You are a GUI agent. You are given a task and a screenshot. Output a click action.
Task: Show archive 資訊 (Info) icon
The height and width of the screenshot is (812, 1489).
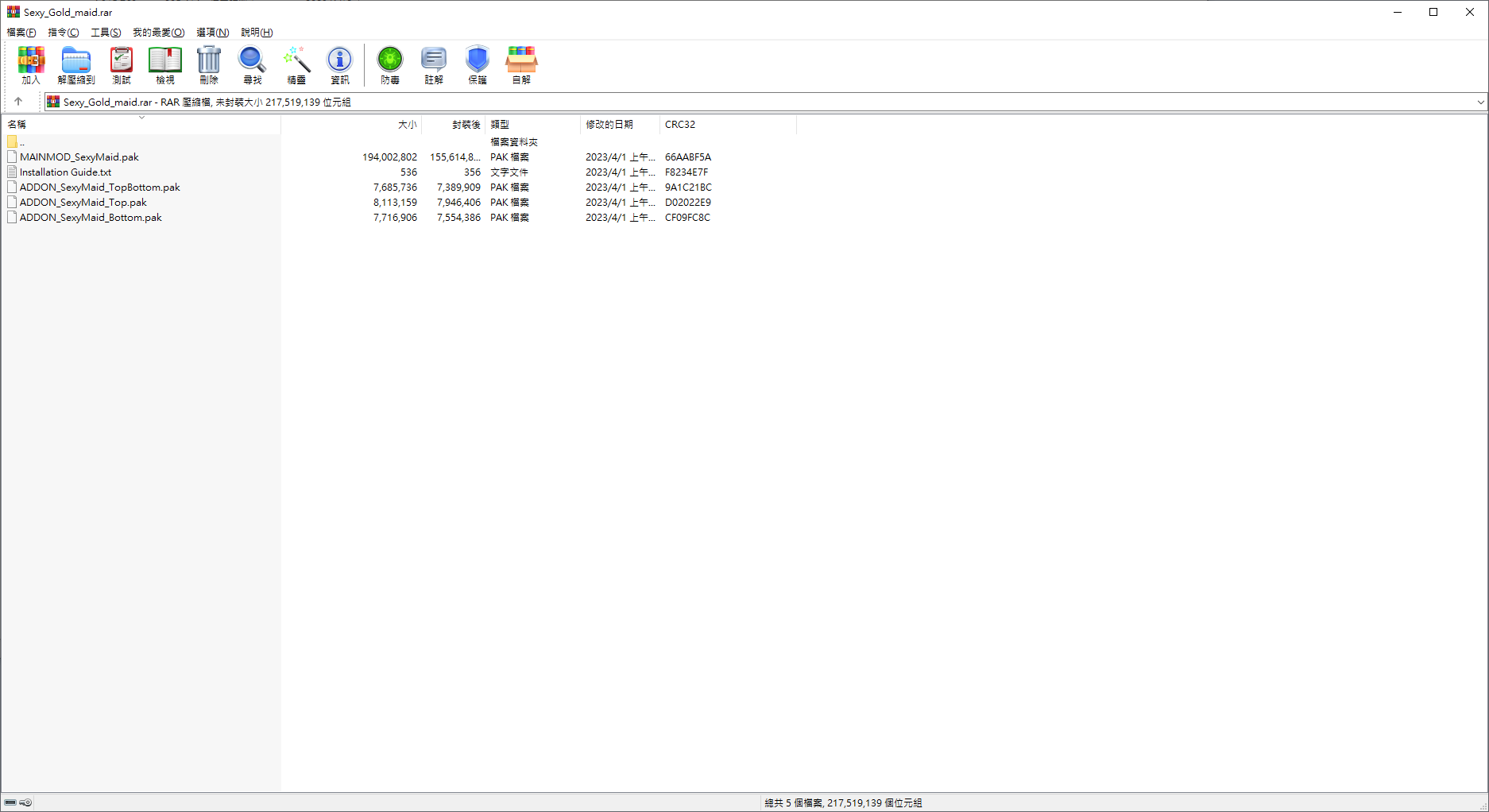coord(340,64)
